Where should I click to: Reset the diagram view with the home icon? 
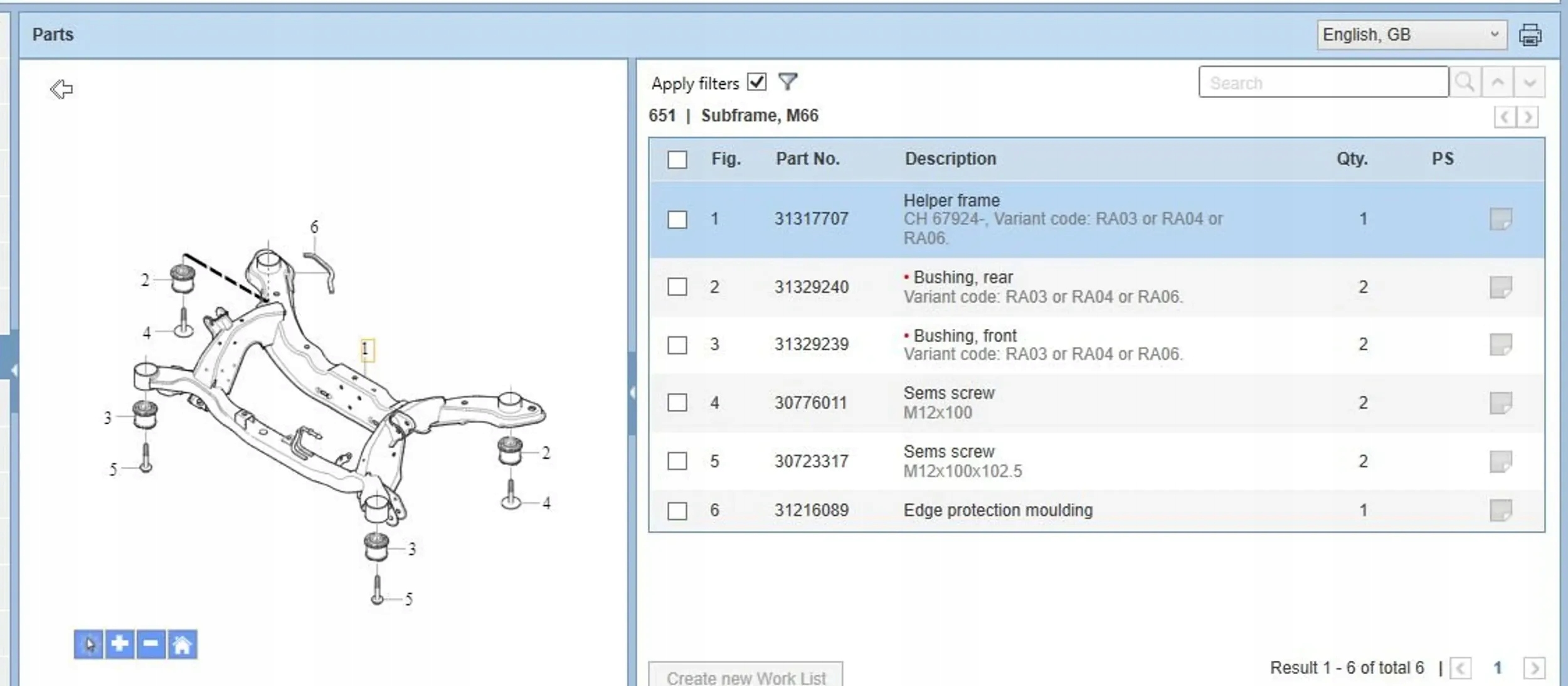182,644
